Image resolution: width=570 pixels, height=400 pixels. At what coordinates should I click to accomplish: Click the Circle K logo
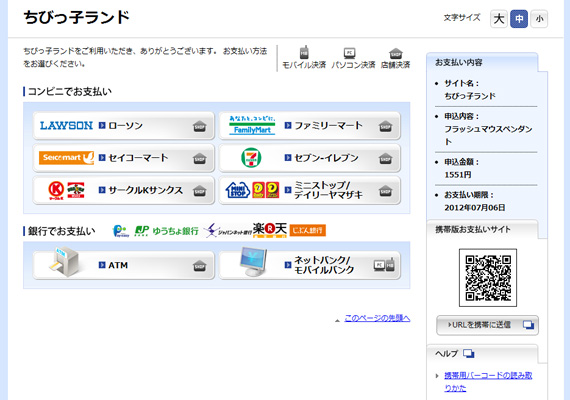click(x=56, y=190)
